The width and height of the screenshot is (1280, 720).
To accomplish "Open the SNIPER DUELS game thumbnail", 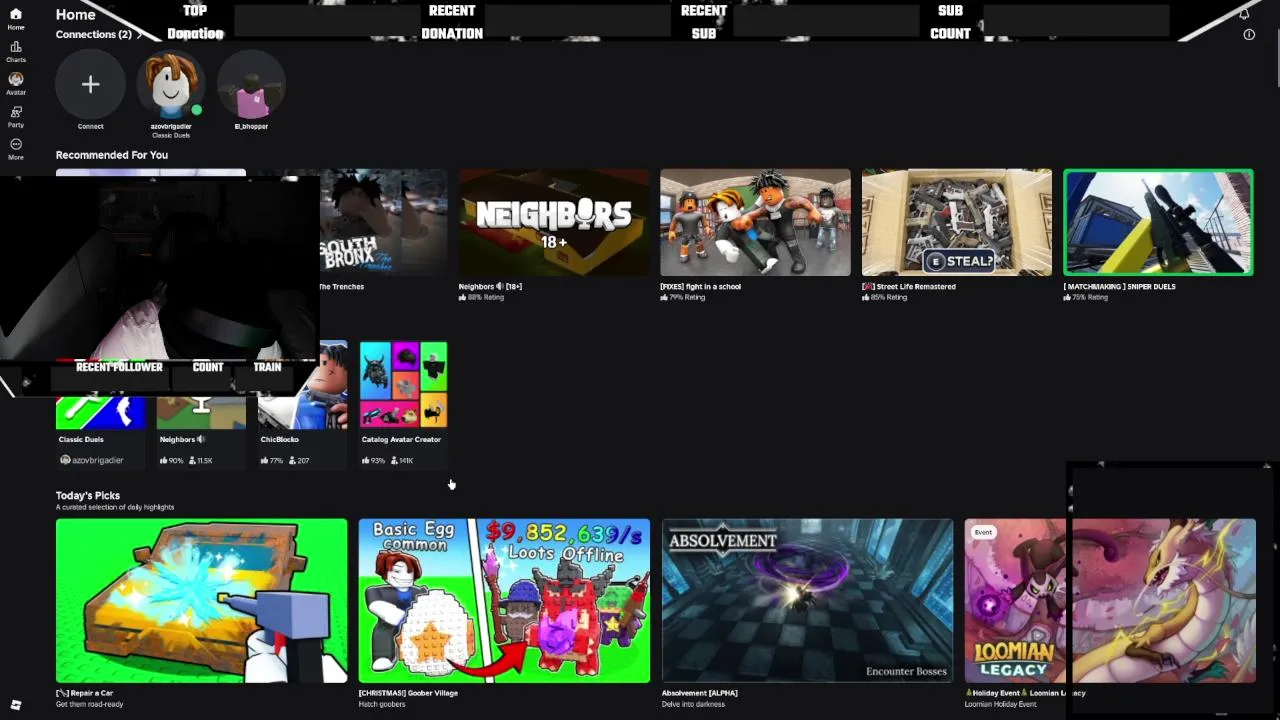I will click(1158, 222).
